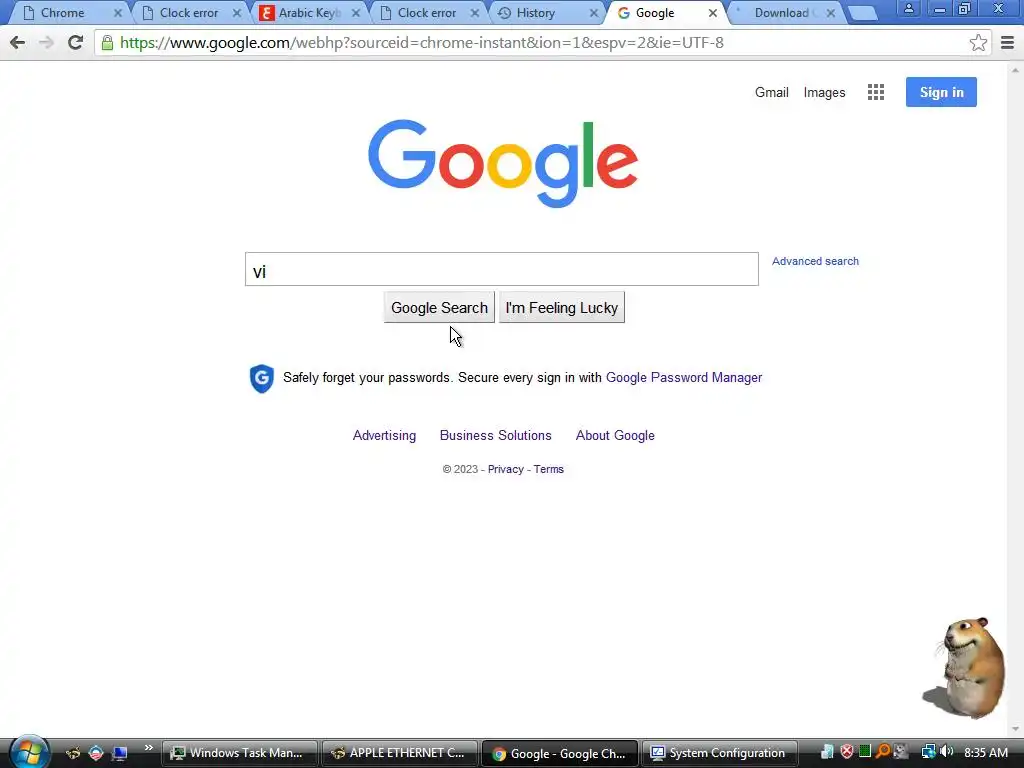
Task: View site security via green padlock
Action: pyautogui.click(x=107, y=43)
